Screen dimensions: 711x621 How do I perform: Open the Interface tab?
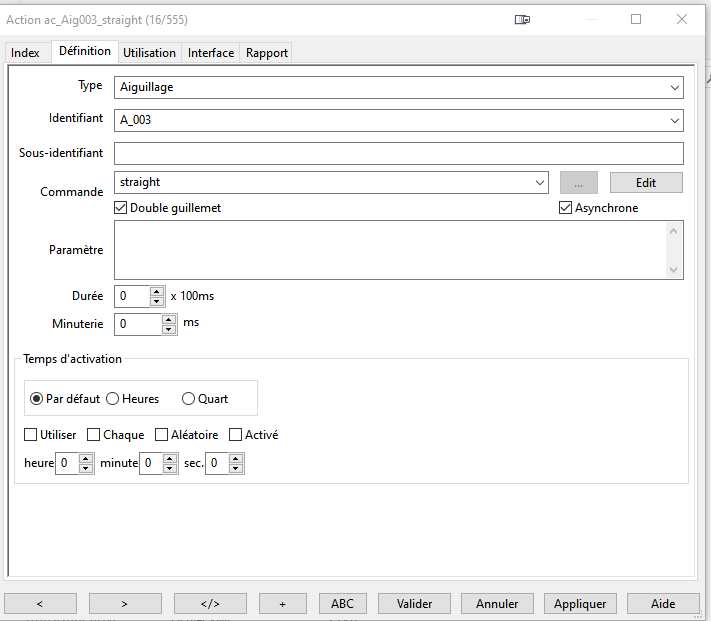pos(211,53)
